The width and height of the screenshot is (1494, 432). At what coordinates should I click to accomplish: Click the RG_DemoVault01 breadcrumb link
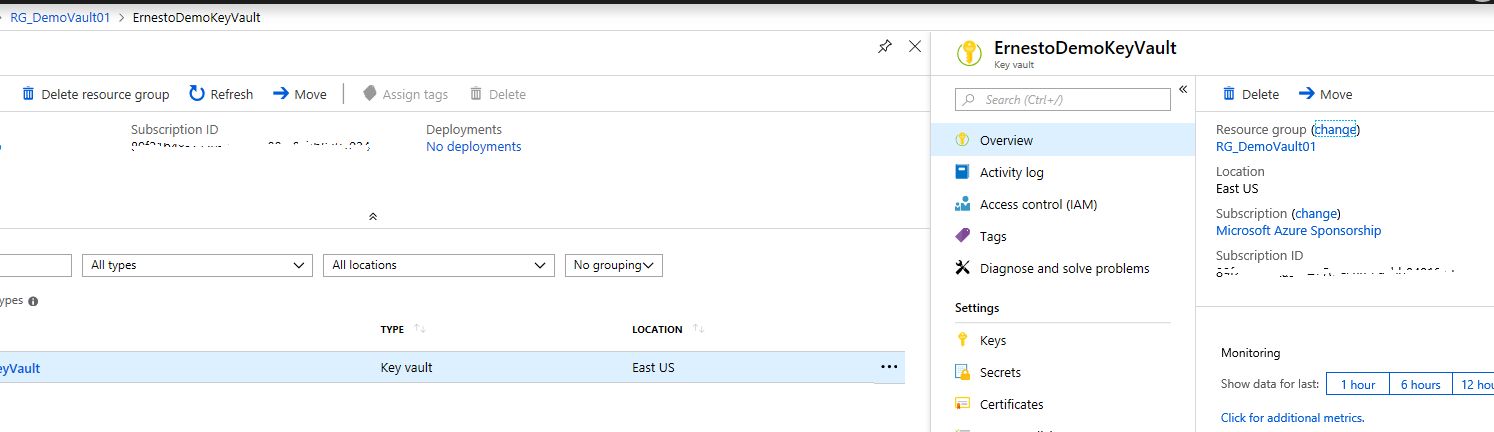point(60,18)
